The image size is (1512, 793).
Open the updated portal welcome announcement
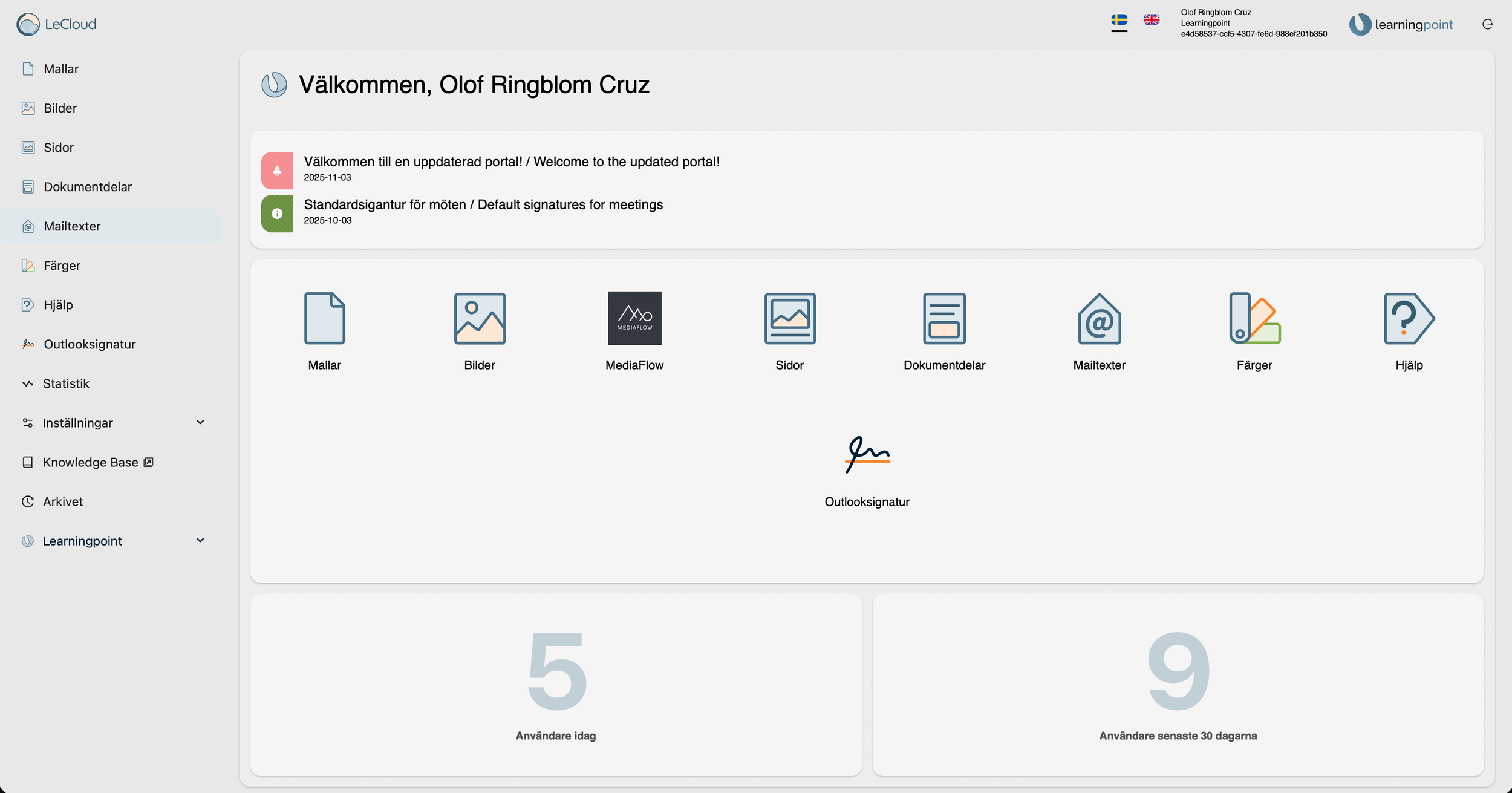511,162
